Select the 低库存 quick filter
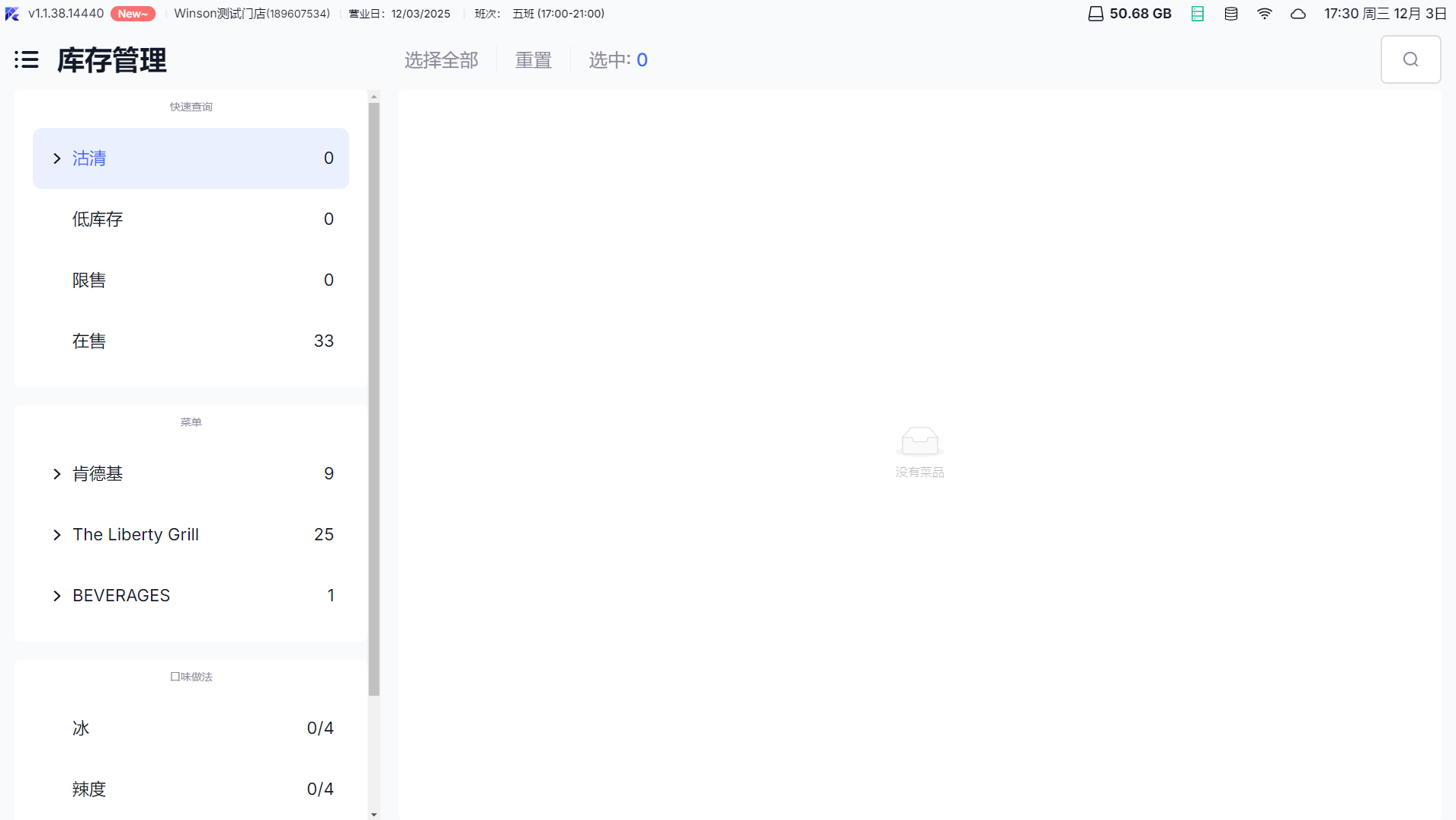Screen dimensions: 1456x820 click(x=191, y=219)
